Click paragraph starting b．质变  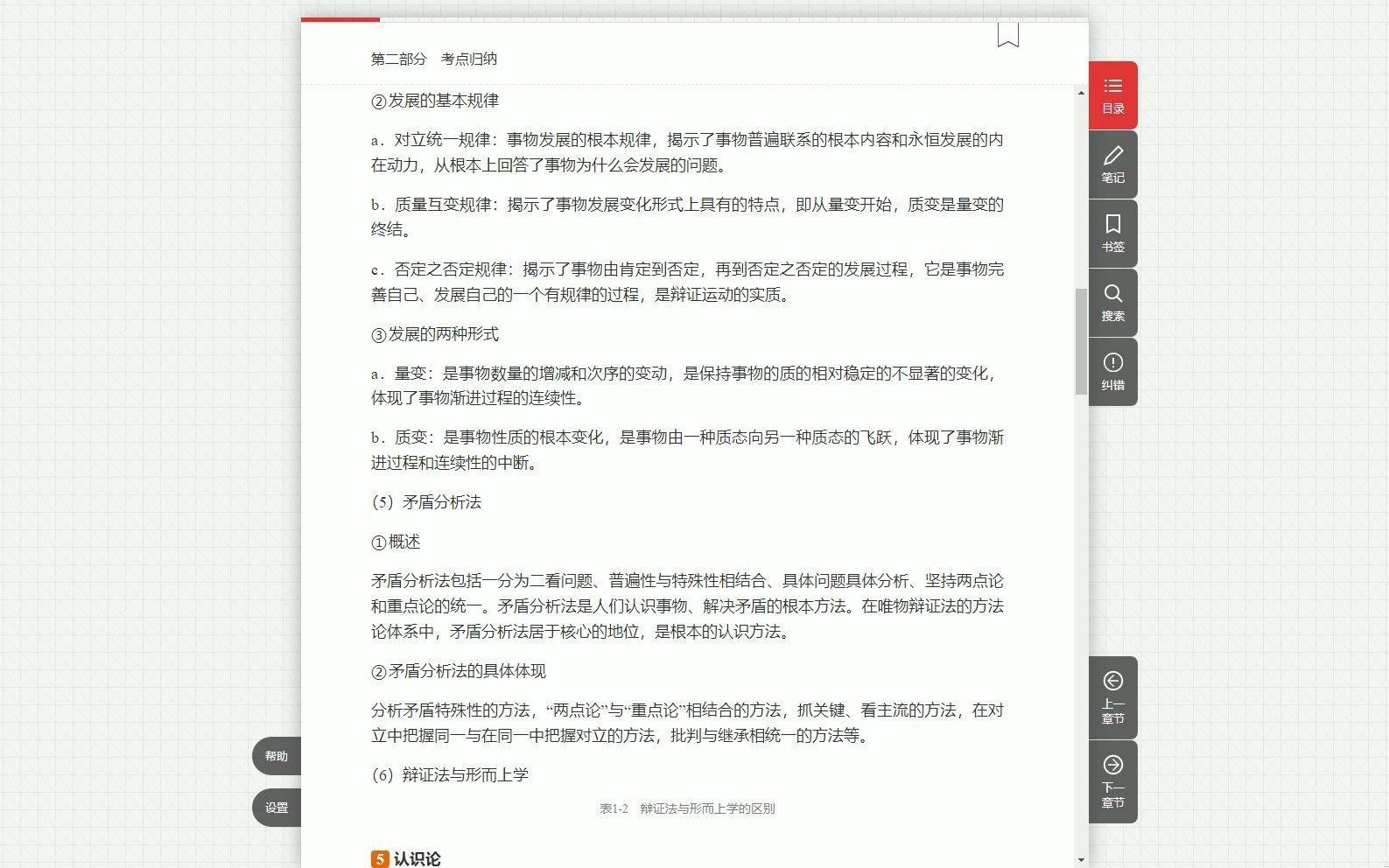click(687, 450)
